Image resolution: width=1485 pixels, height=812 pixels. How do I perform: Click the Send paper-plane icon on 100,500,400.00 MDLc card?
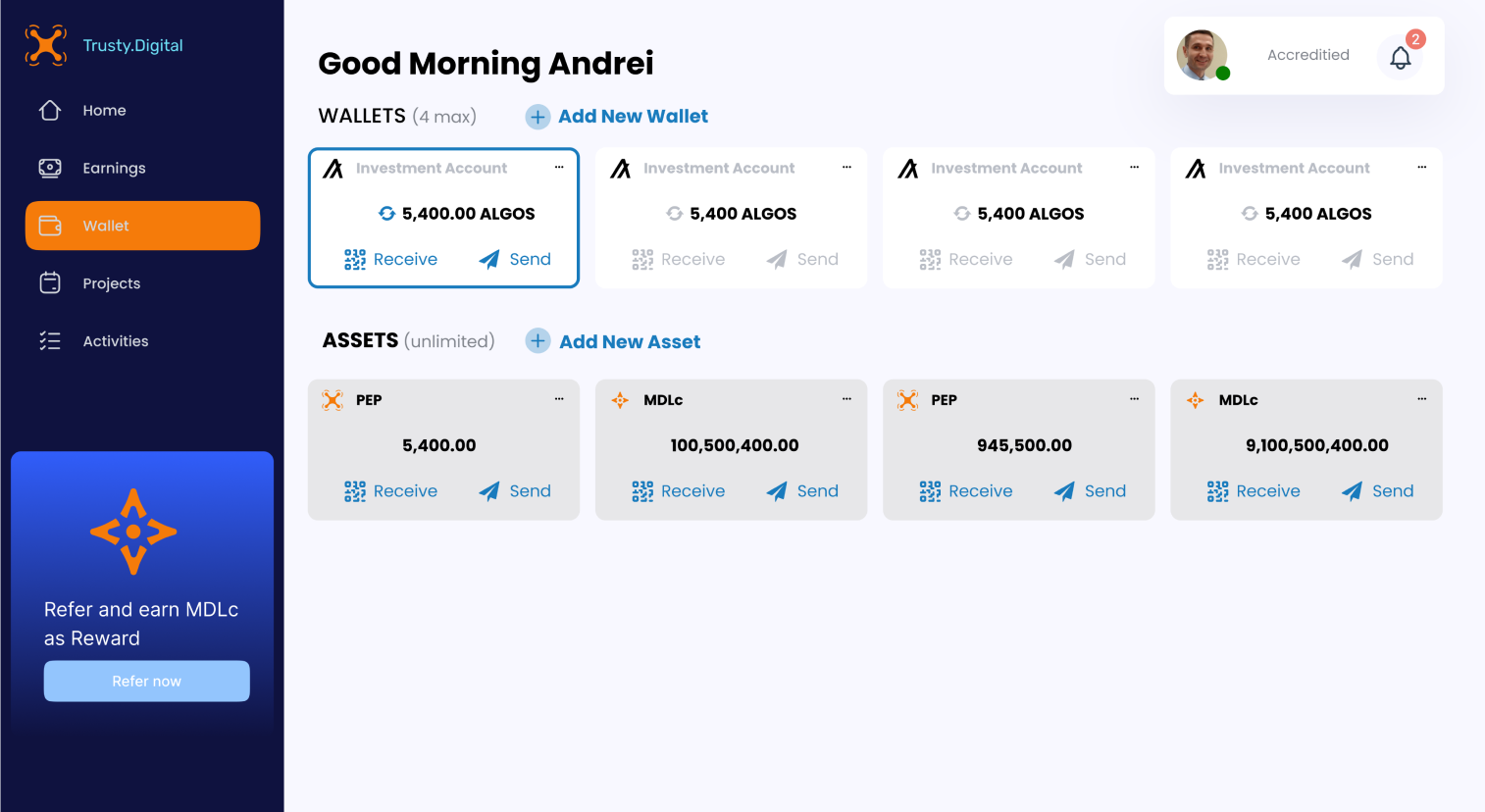(777, 491)
